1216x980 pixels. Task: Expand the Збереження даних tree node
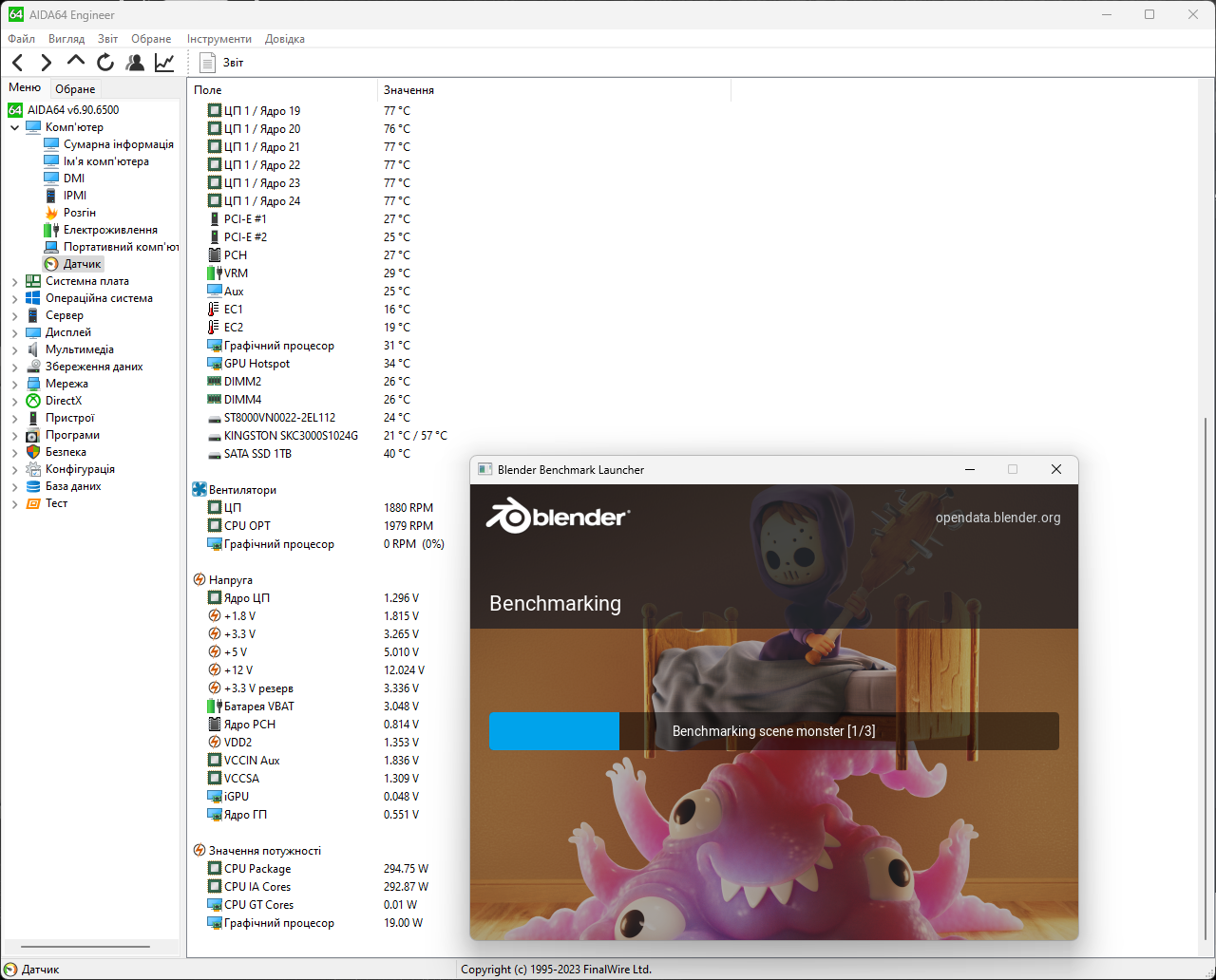[15, 367]
